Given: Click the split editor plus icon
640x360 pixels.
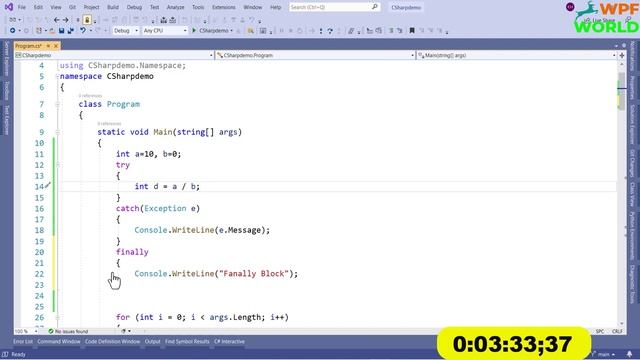Looking at the screenshot, I should pyautogui.click(x=622, y=55).
